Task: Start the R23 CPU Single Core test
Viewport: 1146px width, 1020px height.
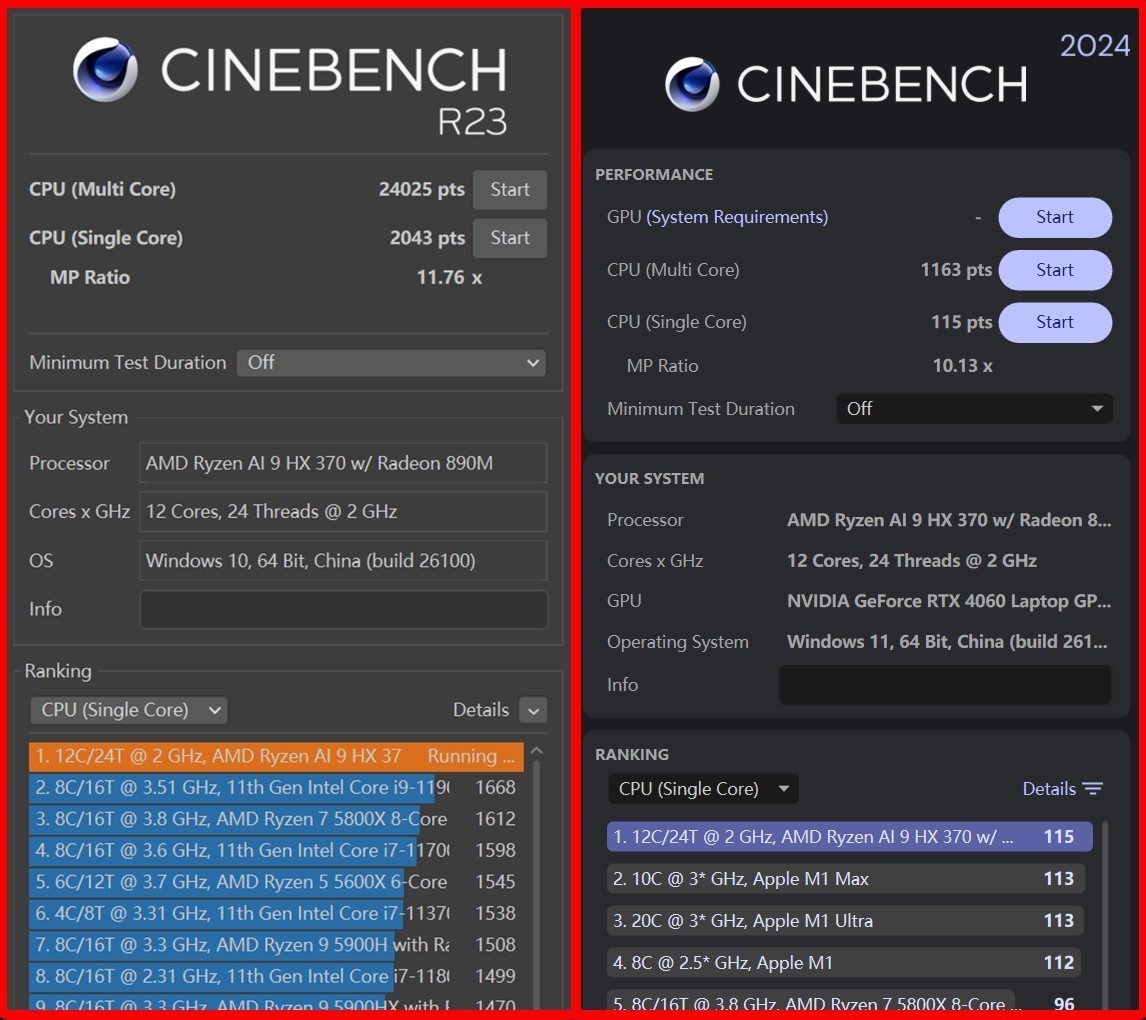Action: pos(510,238)
